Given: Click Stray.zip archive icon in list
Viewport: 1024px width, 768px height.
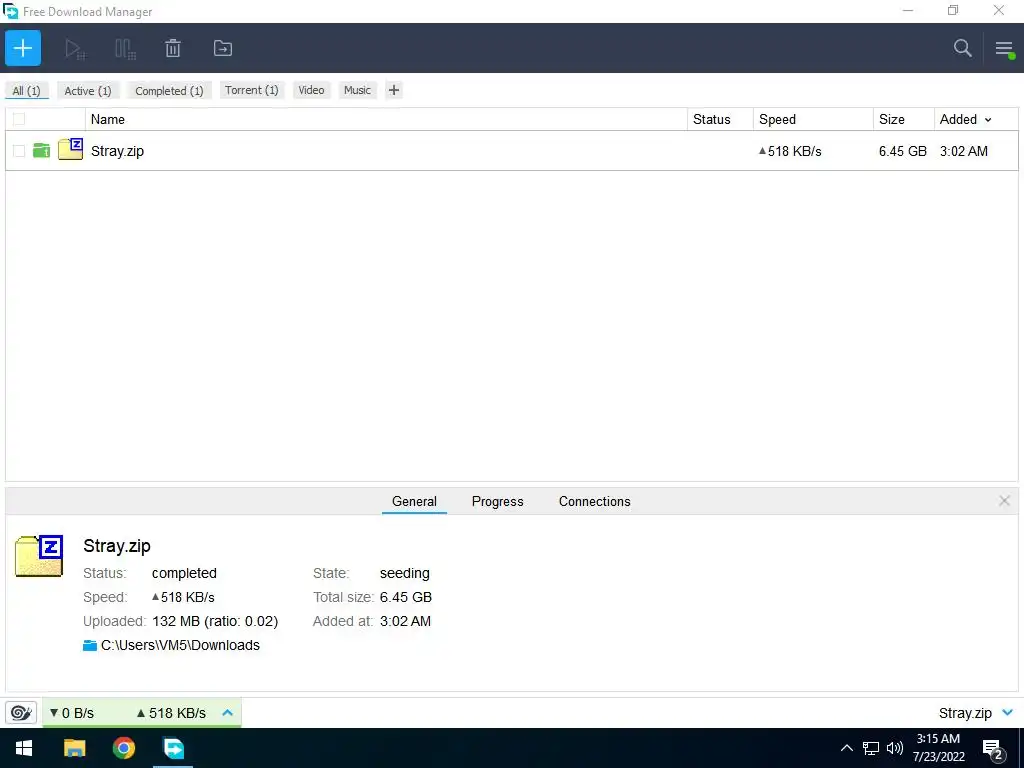Looking at the screenshot, I should [x=71, y=150].
